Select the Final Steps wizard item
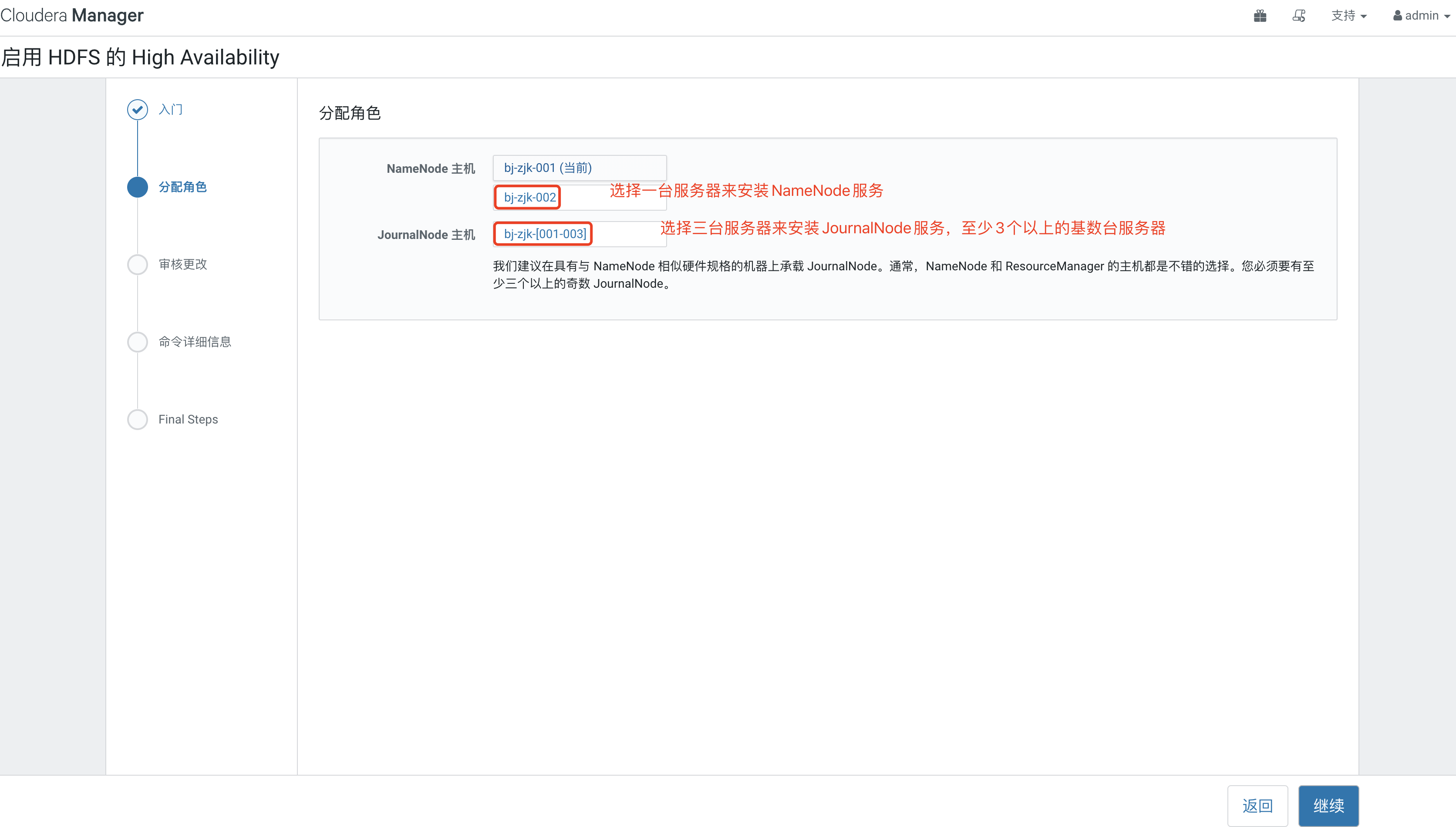Image resolution: width=1456 pixels, height=827 pixels. click(x=188, y=419)
